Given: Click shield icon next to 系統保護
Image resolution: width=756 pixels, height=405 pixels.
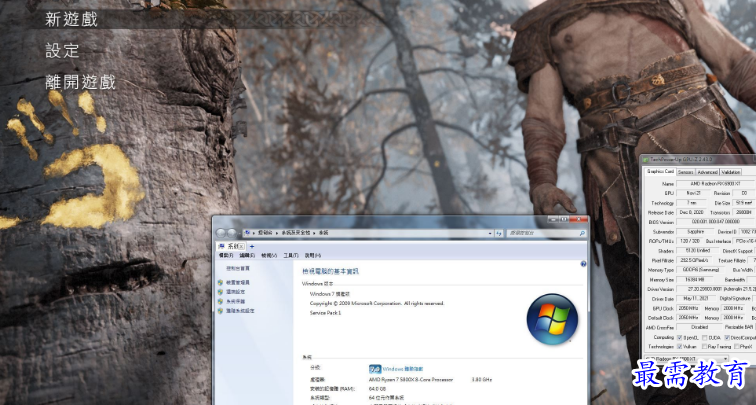Looking at the screenshot, I should 220,301.
